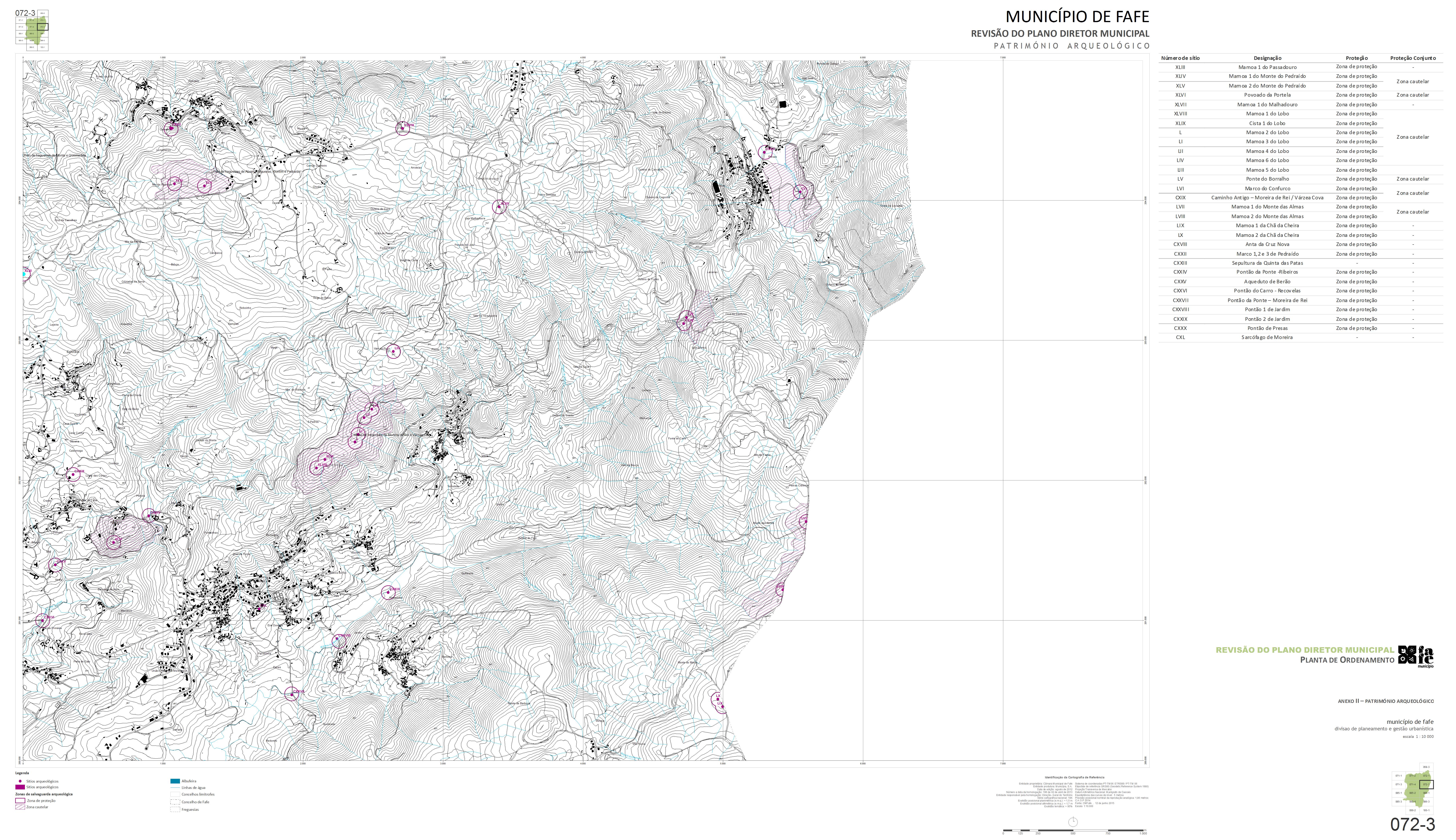Image resolution: width=1456 pixels, height=840 pixels.
Task: Click 'Cista 1 do Lobo' table entry
Action: (1267, 123)
